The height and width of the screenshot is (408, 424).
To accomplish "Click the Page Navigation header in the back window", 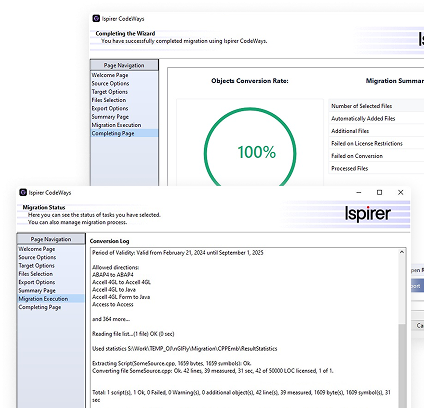I will tap(124, 65).
